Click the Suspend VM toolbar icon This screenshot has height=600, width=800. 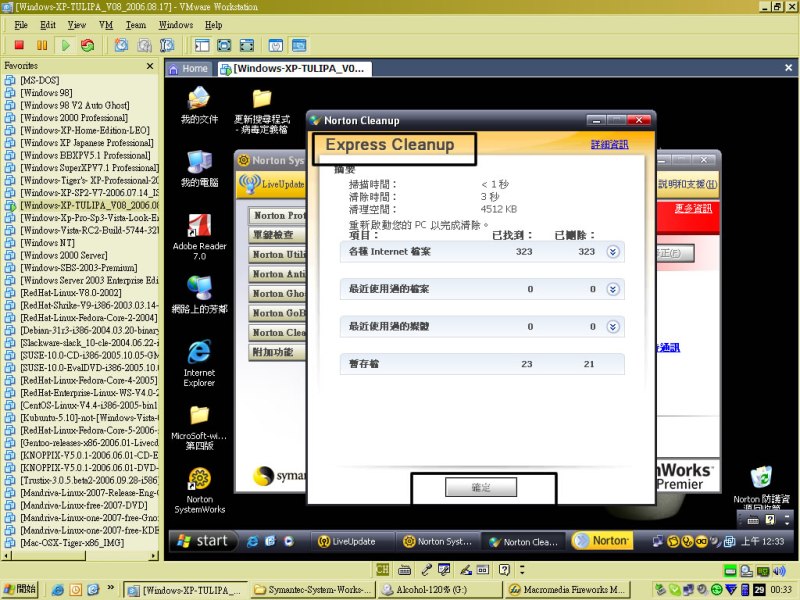[42, 45]
